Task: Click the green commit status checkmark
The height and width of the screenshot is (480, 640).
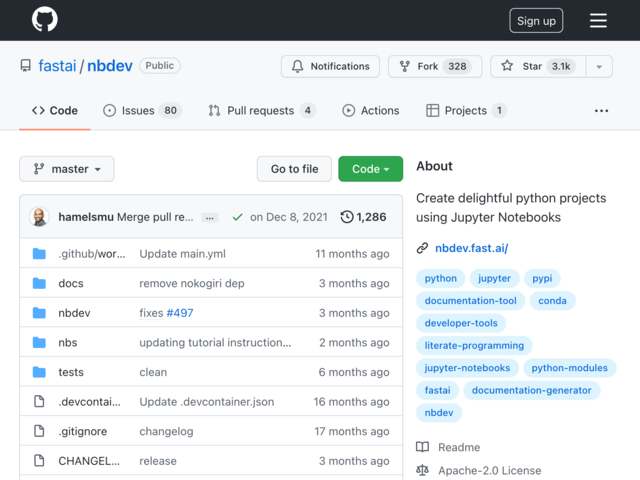Action: [x=237, y=217]
